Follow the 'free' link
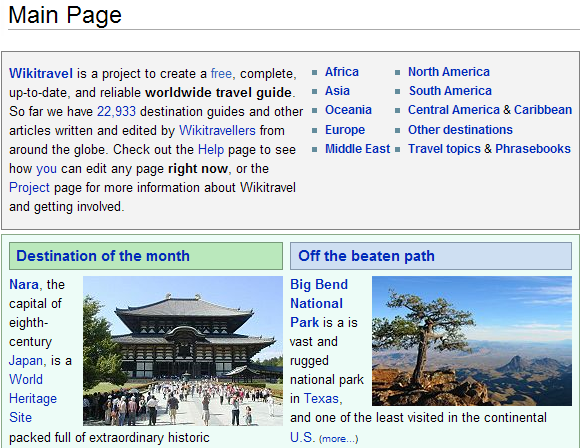 click(221, 73)
